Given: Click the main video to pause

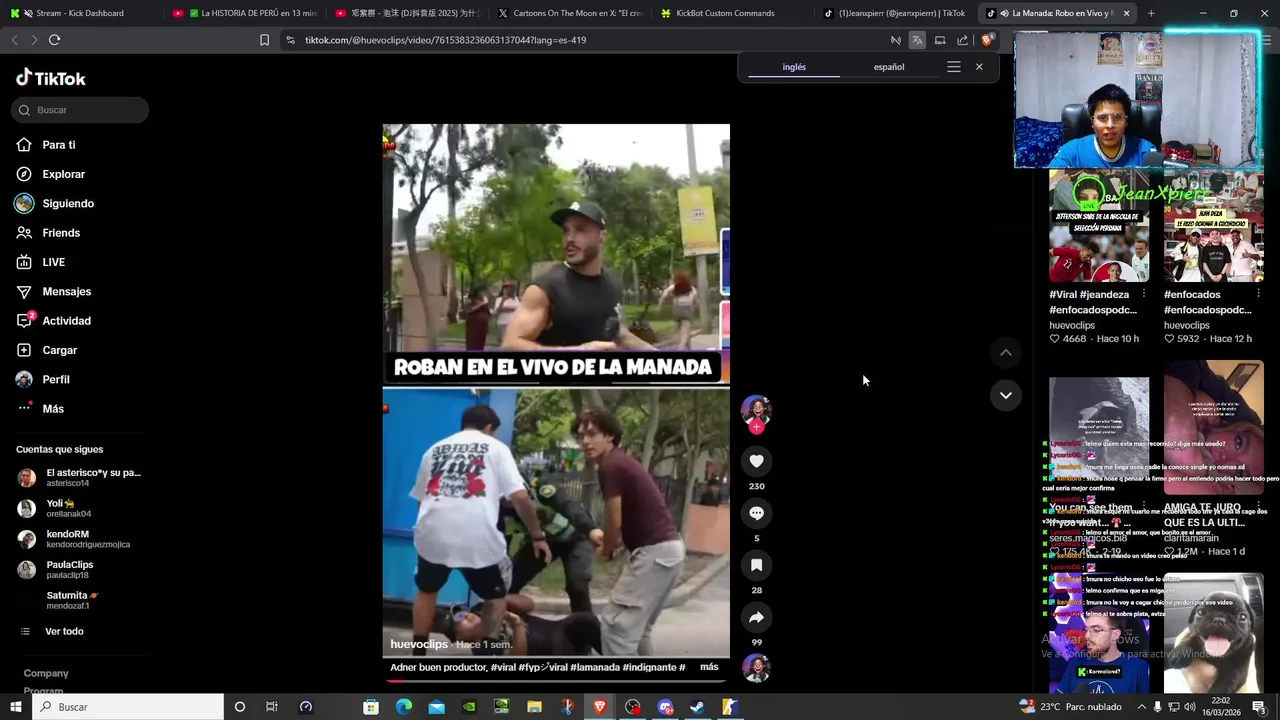Looking at the screenshot, I should [556, 390].
